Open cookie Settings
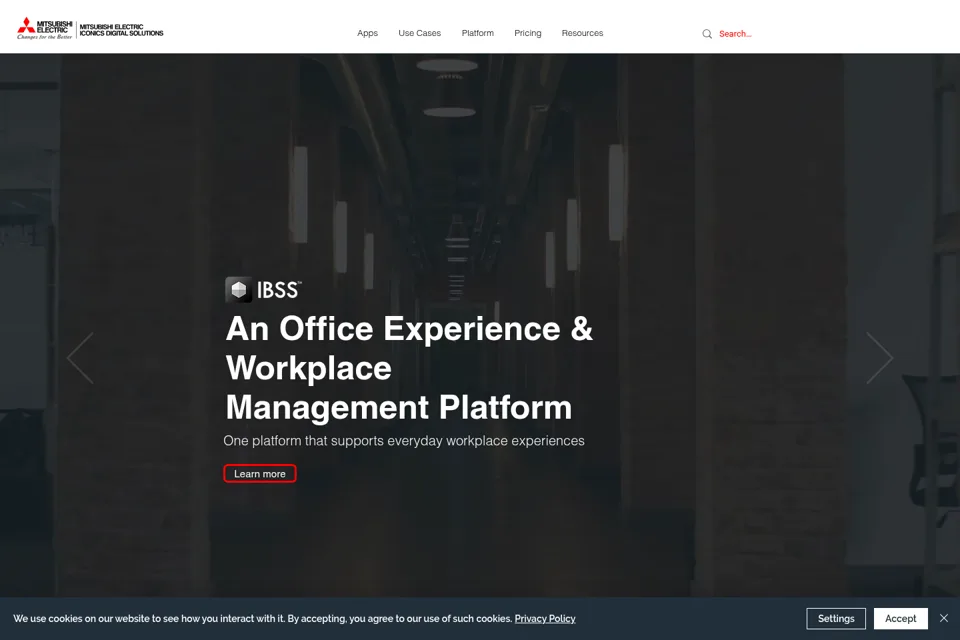This screenshot has width=960, height=640. coord(836,619)
